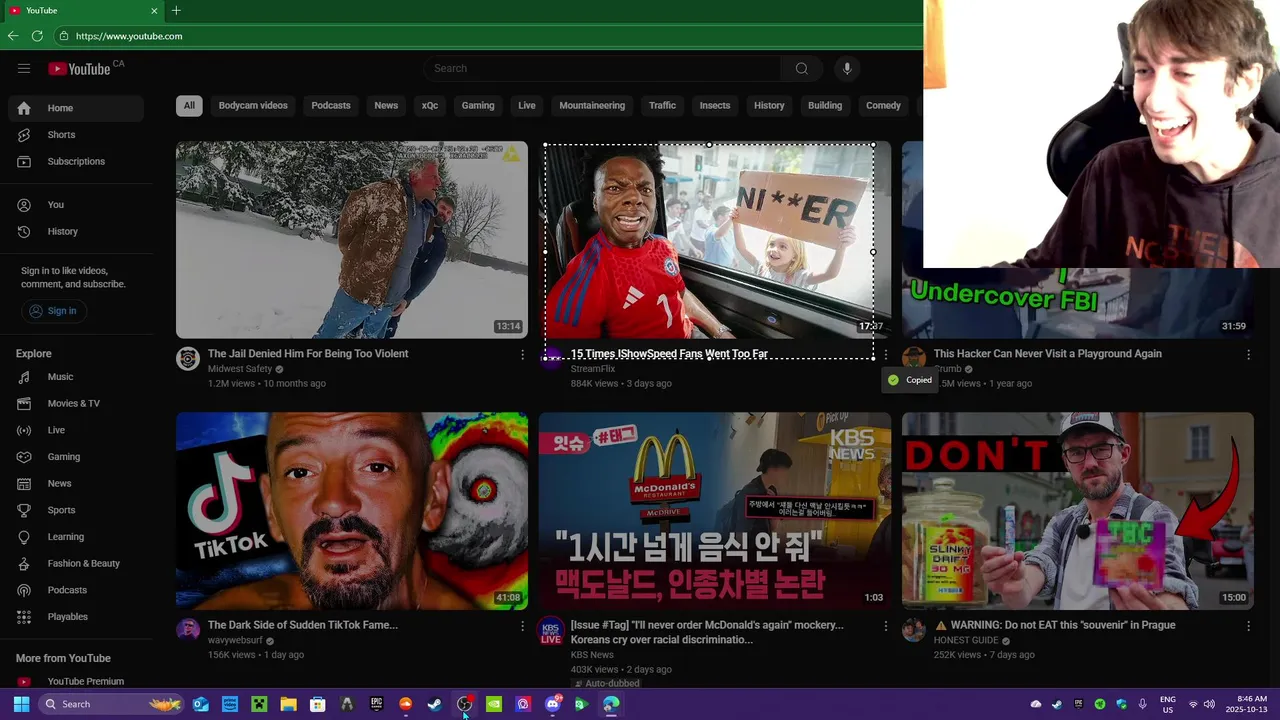1280x720 pixels.
Task: Click the search magnifier button
Action: coord(801,68)
